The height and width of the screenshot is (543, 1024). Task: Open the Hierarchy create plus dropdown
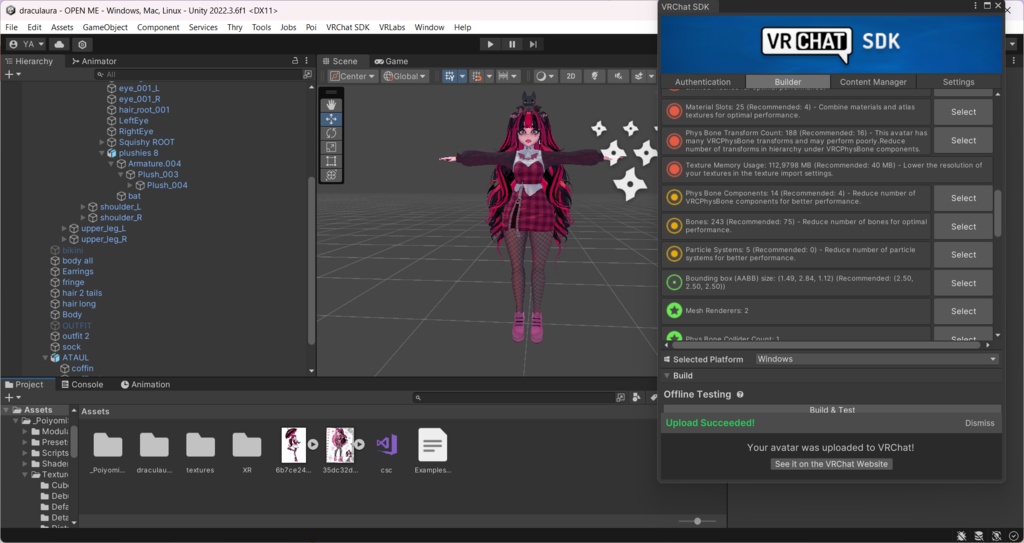[x=13, y=74]
